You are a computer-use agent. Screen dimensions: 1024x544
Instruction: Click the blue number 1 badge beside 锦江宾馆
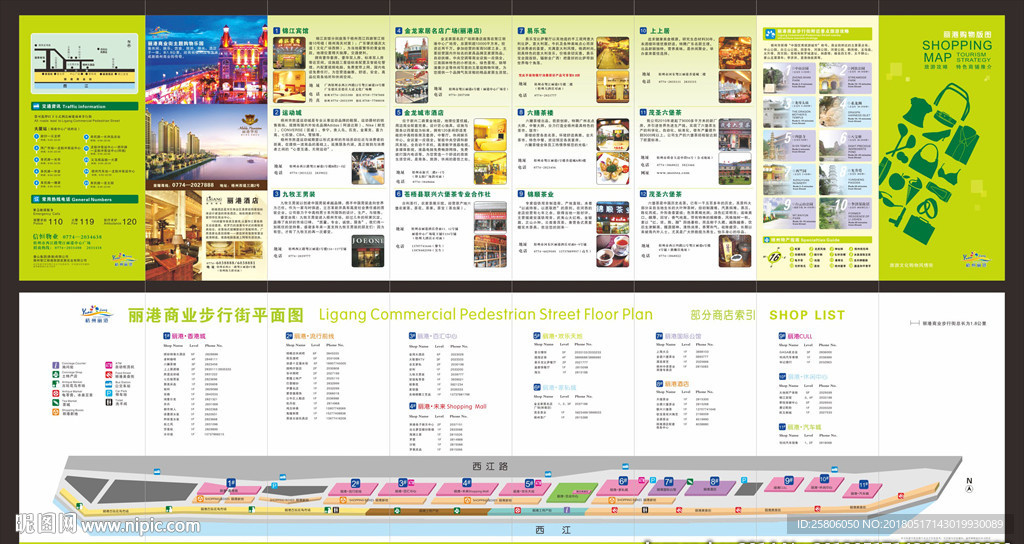(x=276, y=31)
